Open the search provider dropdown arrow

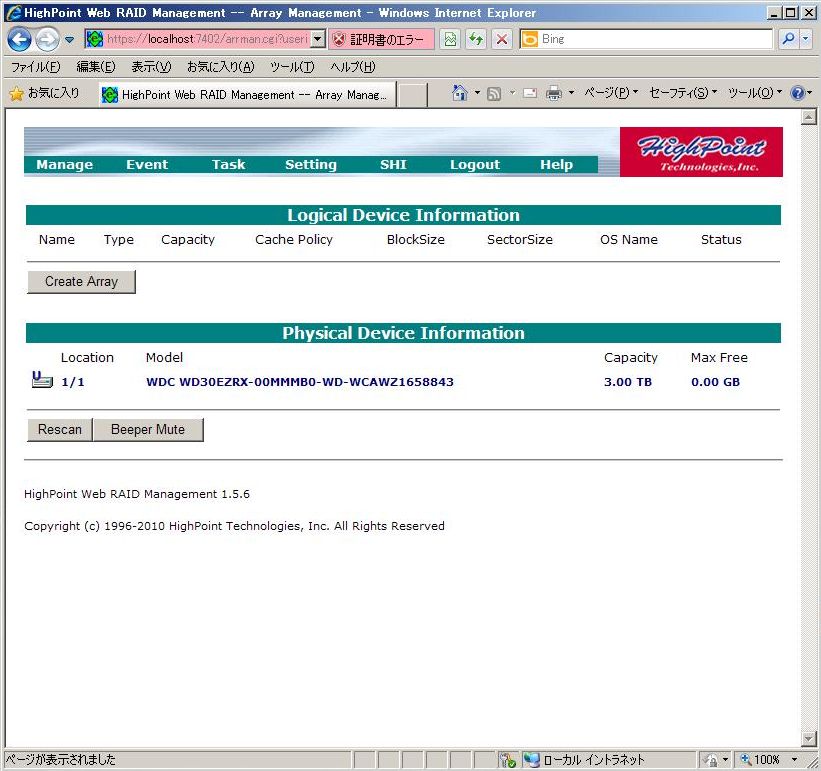coord(805,39)
